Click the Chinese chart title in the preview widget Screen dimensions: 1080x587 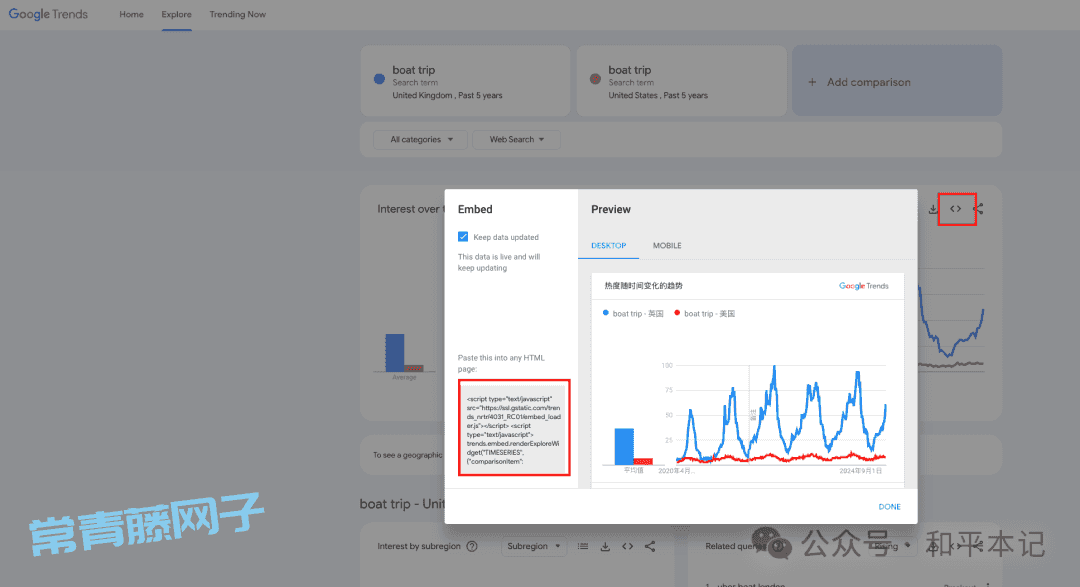click(x=643, y=285)
